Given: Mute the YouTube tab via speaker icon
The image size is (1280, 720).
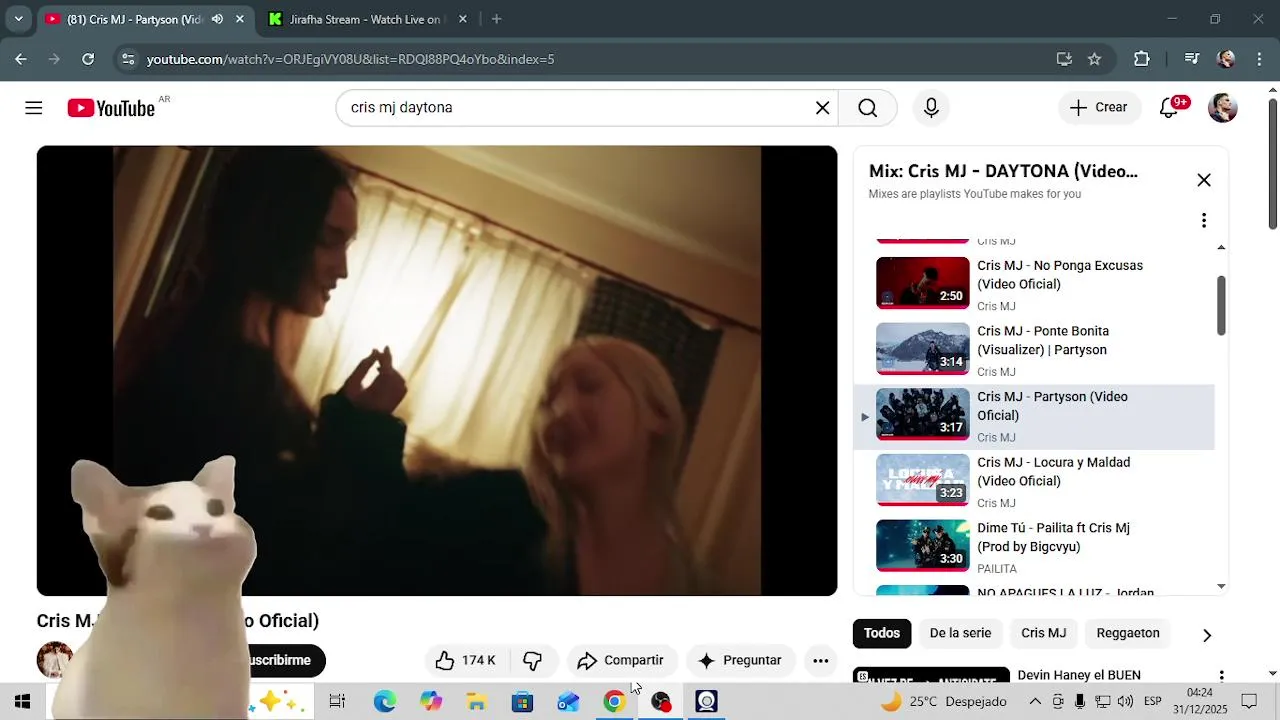Looking at the screenshot, I should click(217, 19).
